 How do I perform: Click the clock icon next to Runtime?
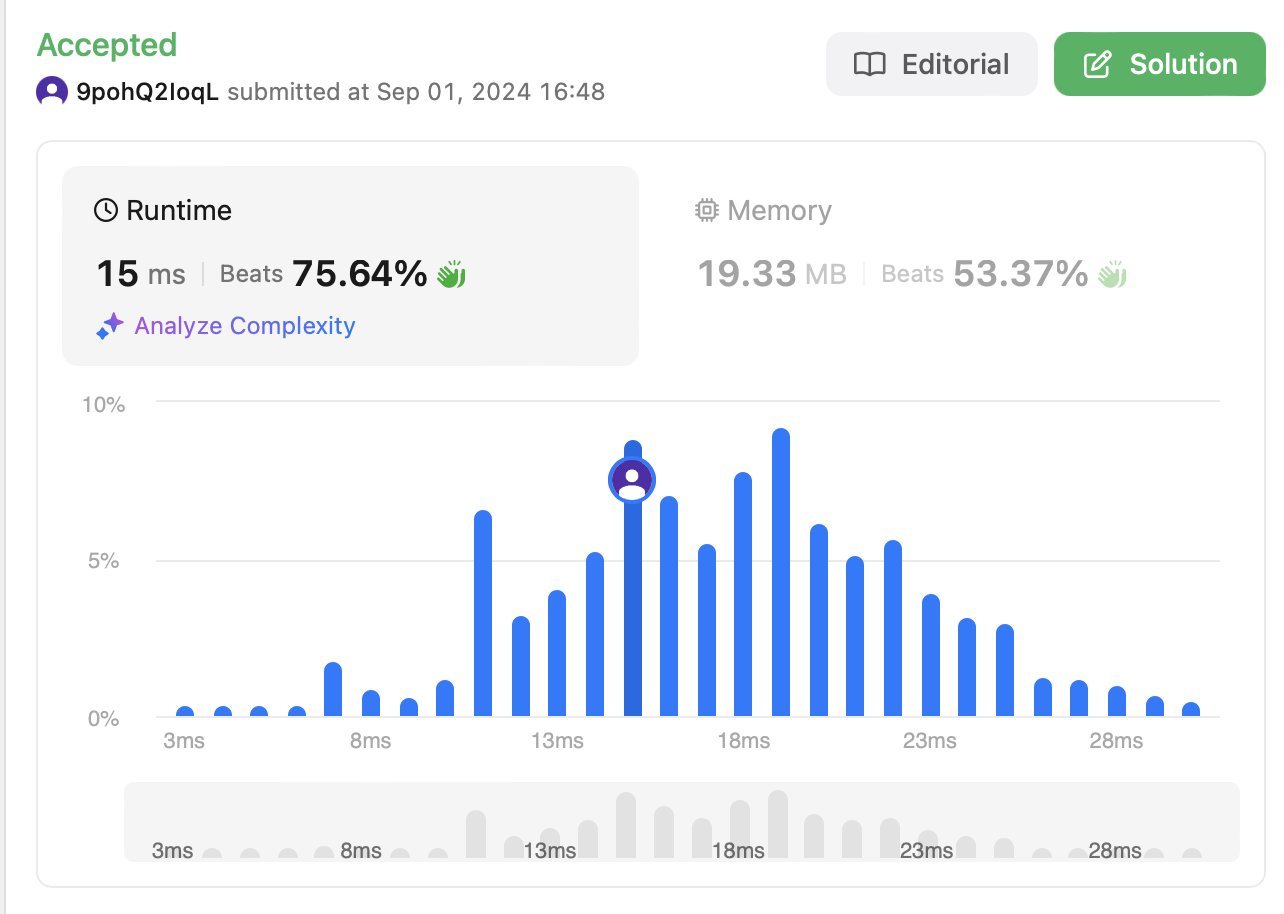(106, 210)
